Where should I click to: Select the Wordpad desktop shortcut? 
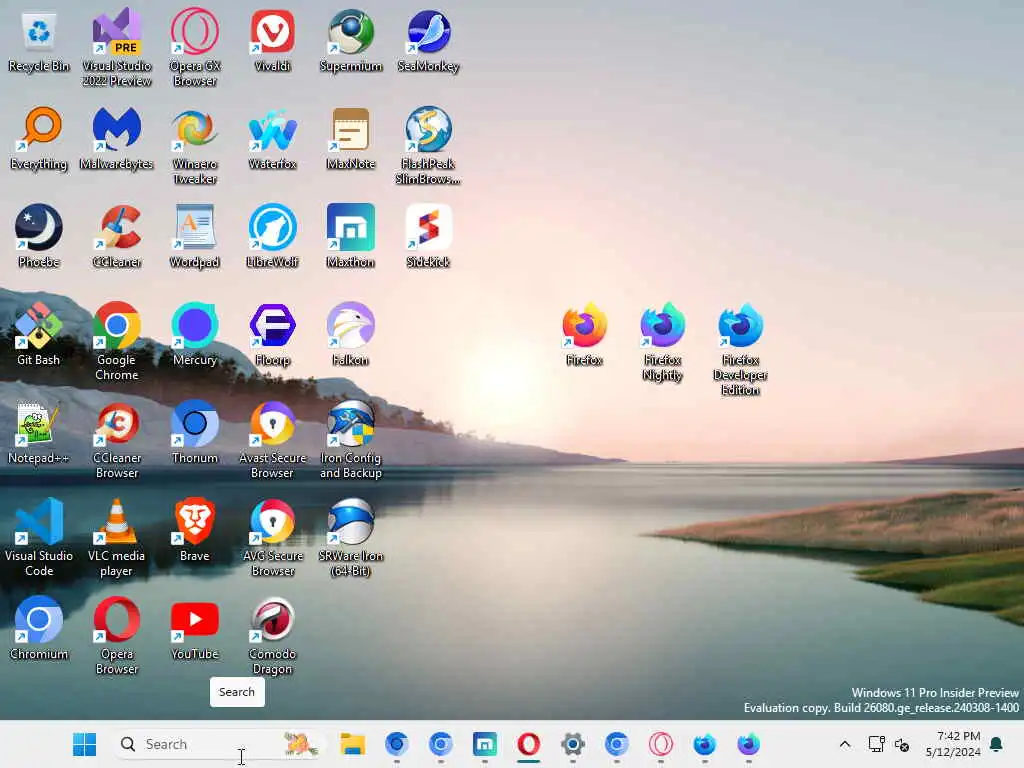[x=195, y=236]
